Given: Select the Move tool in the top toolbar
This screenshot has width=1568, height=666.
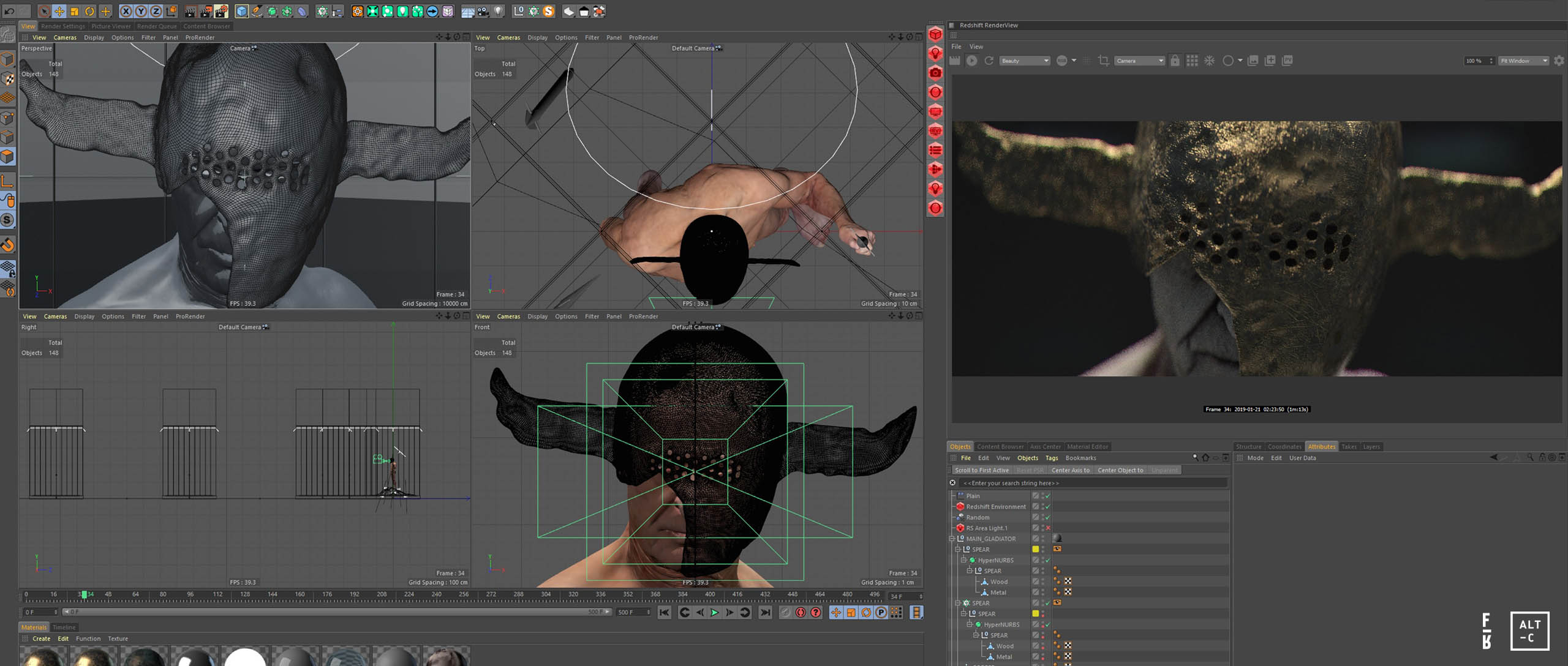Looking at the screenshot, I should (59, 11).
